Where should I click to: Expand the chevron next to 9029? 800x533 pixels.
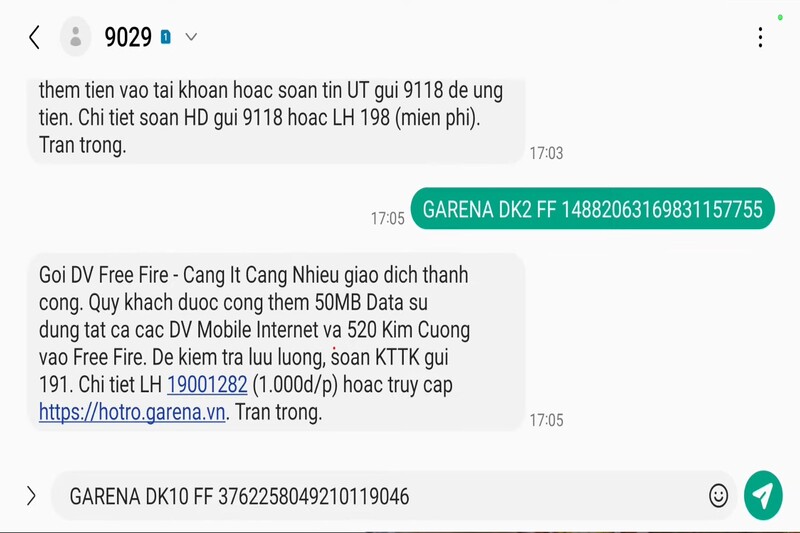[191, 37]
